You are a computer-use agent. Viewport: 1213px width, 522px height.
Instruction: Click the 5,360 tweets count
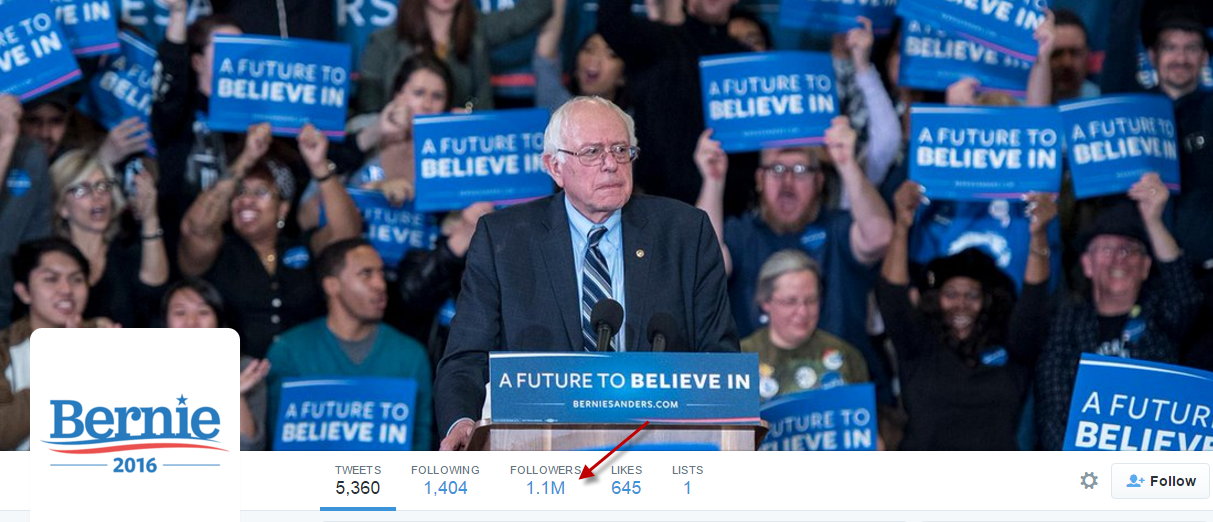pyautogui.click(x=358, y=488)
